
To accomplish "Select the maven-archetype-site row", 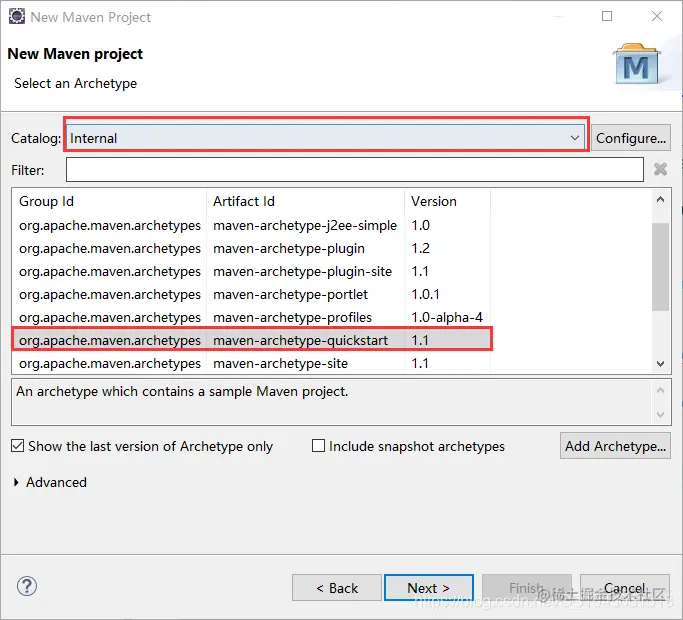I will click(252, 363).
